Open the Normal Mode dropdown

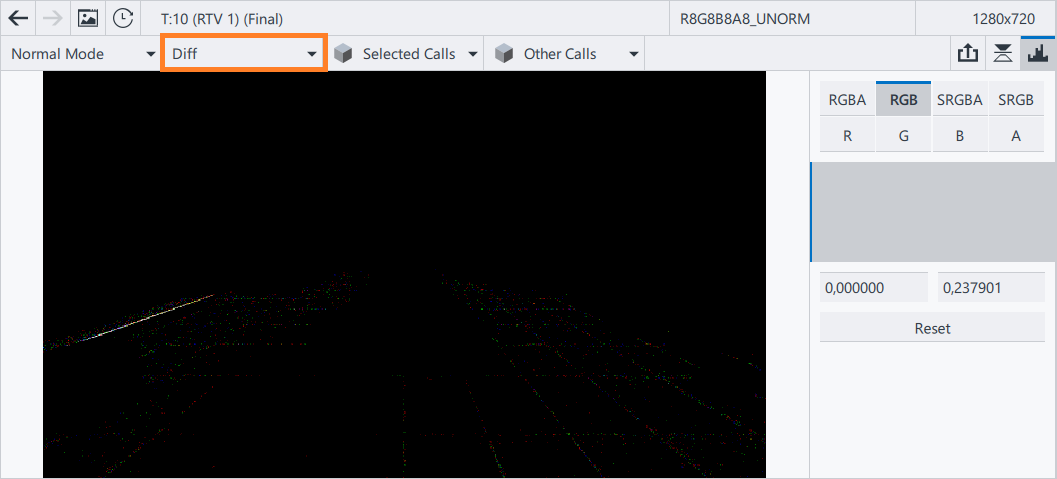click(x=81, y=54)
